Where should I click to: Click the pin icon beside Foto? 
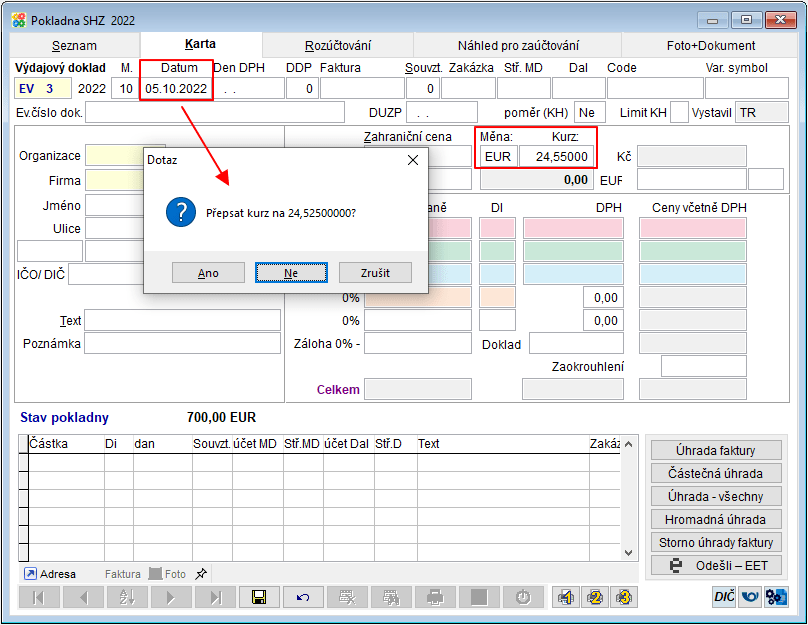coord(201,573)
